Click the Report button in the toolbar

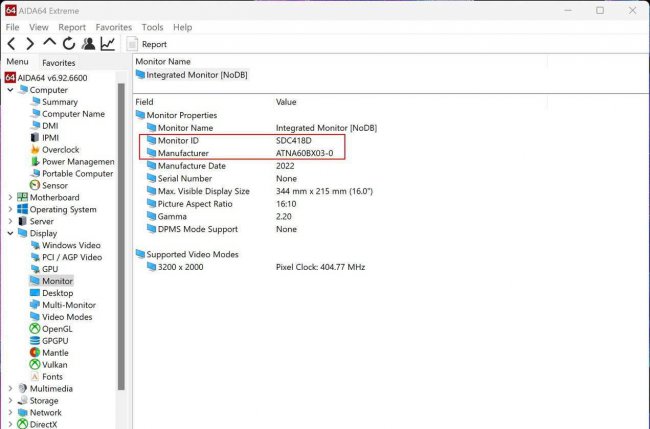[147, 44]
